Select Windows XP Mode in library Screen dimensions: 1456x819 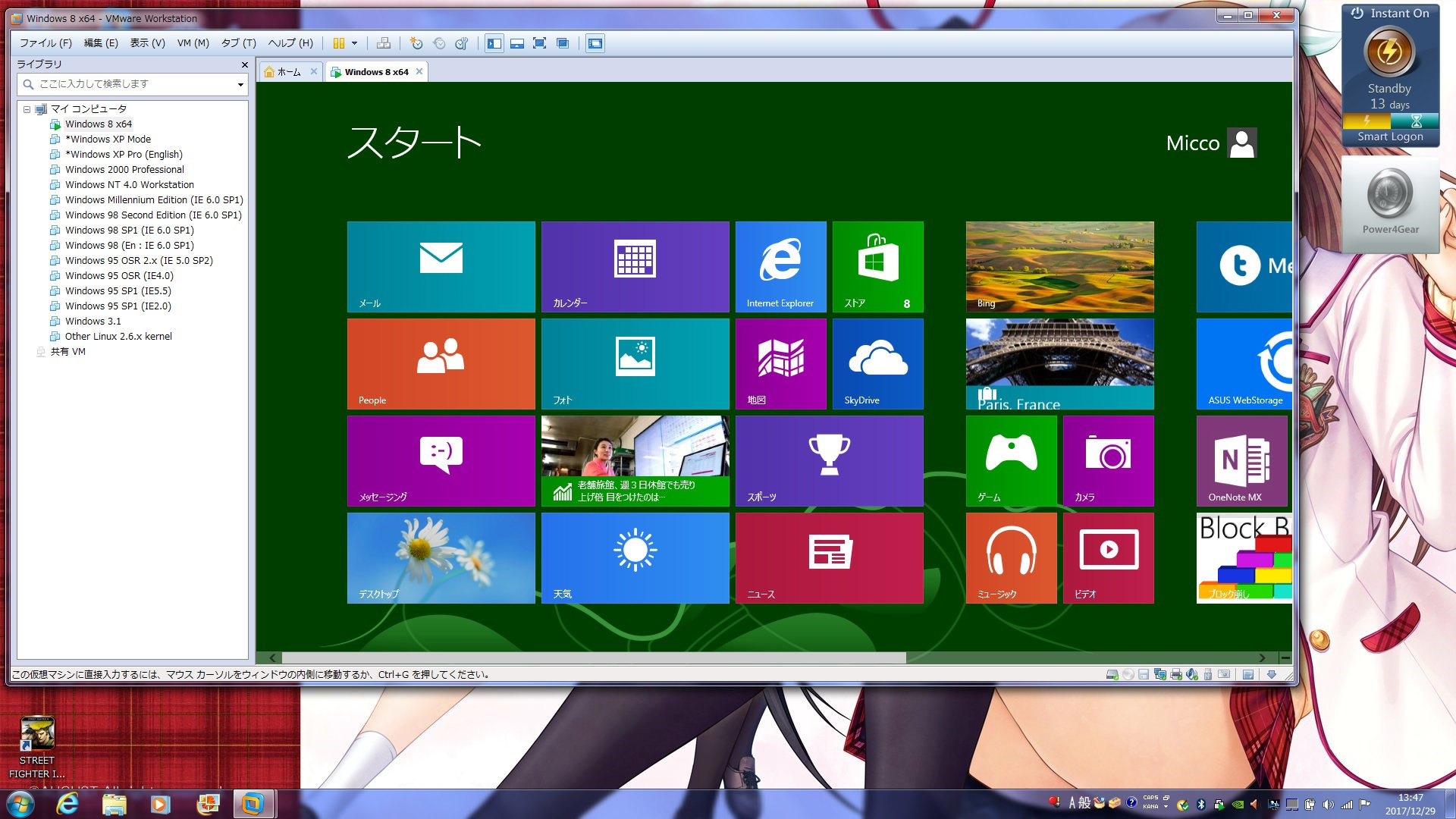pyautogui.click(x=108, y=140)
